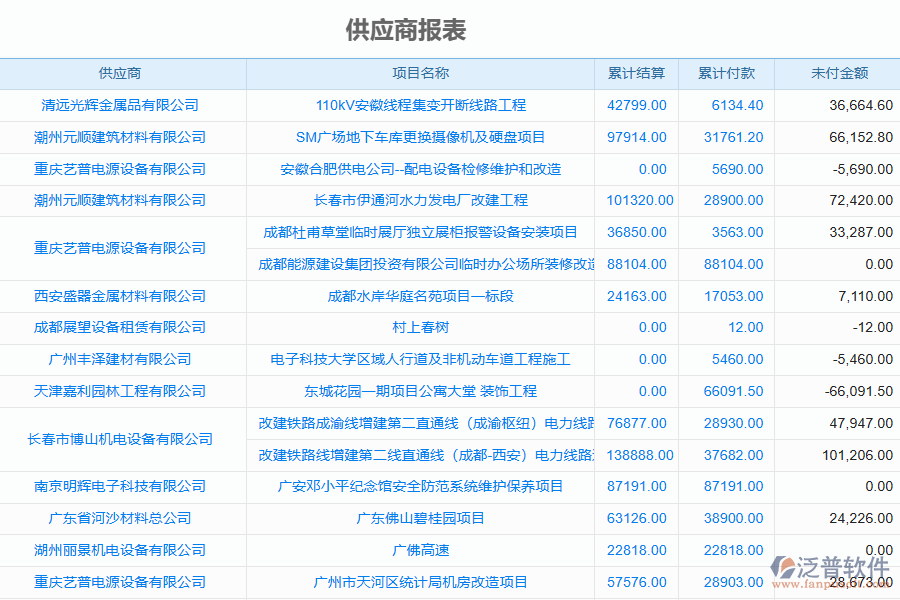Open project 村上春树 details

tap(420, 327)
